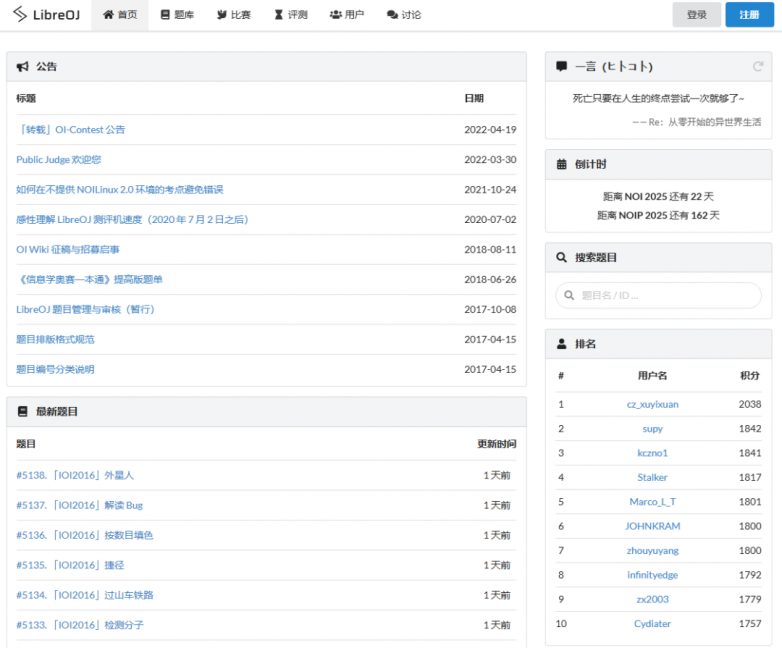Viewport: 782px width, 648px height.
Task: Click the magnifier icon in the 搜索题目 header
Action: [562, 257]
